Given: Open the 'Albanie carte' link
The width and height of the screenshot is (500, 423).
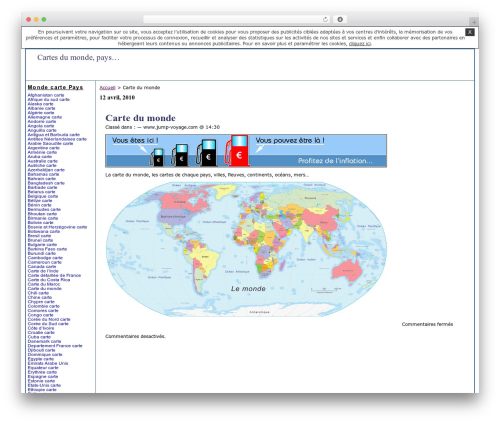Looking at the screenshot, I should pos(41,108).
